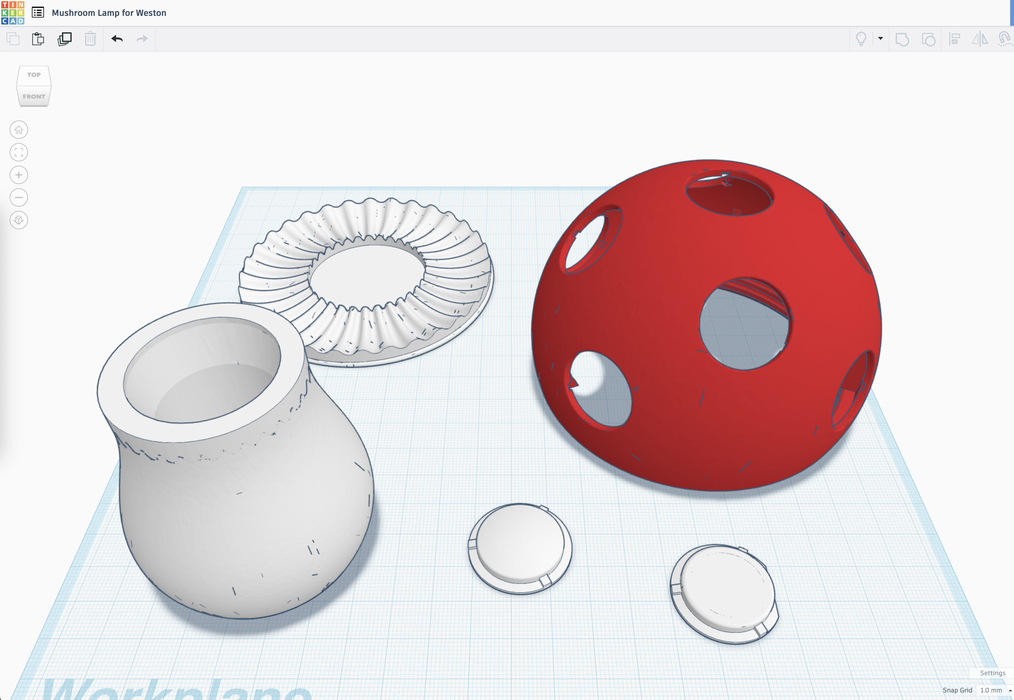Redo with the forward arrow
The image size is (1014, 700).
coord(142,39)
